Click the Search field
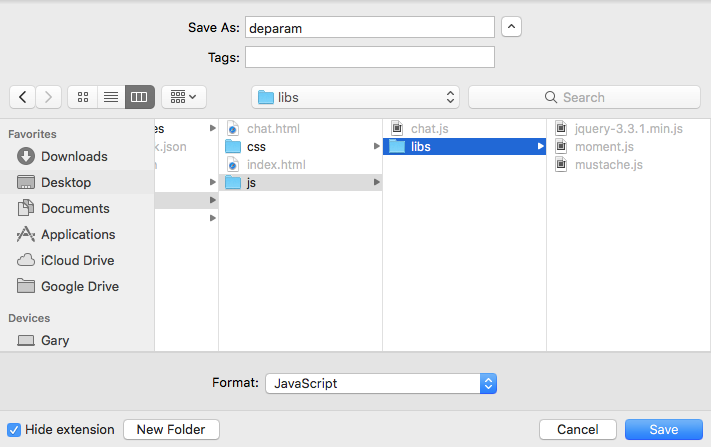The image size is (711, 447). pos(584,97)
